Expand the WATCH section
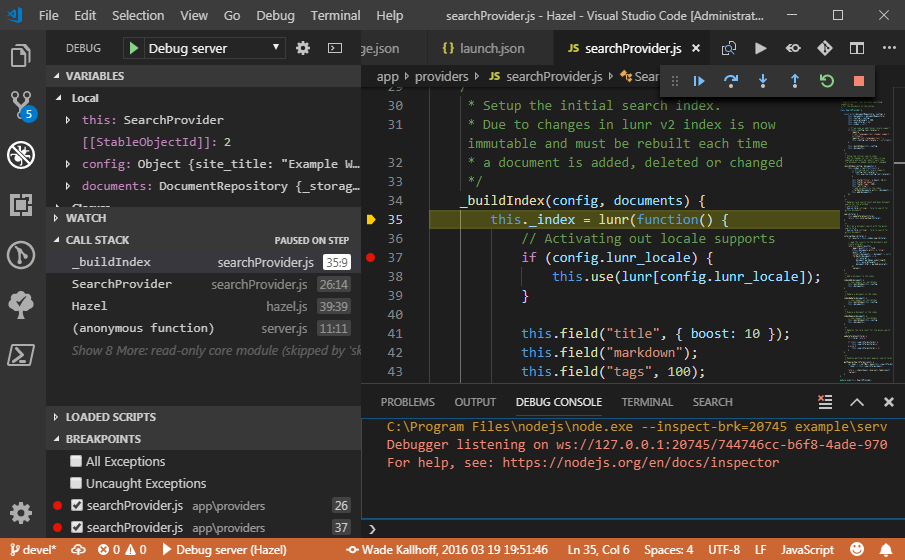Image resolution: width=905 pixels, height=560 pixels. pyautogui.click(x=86, y=218)
